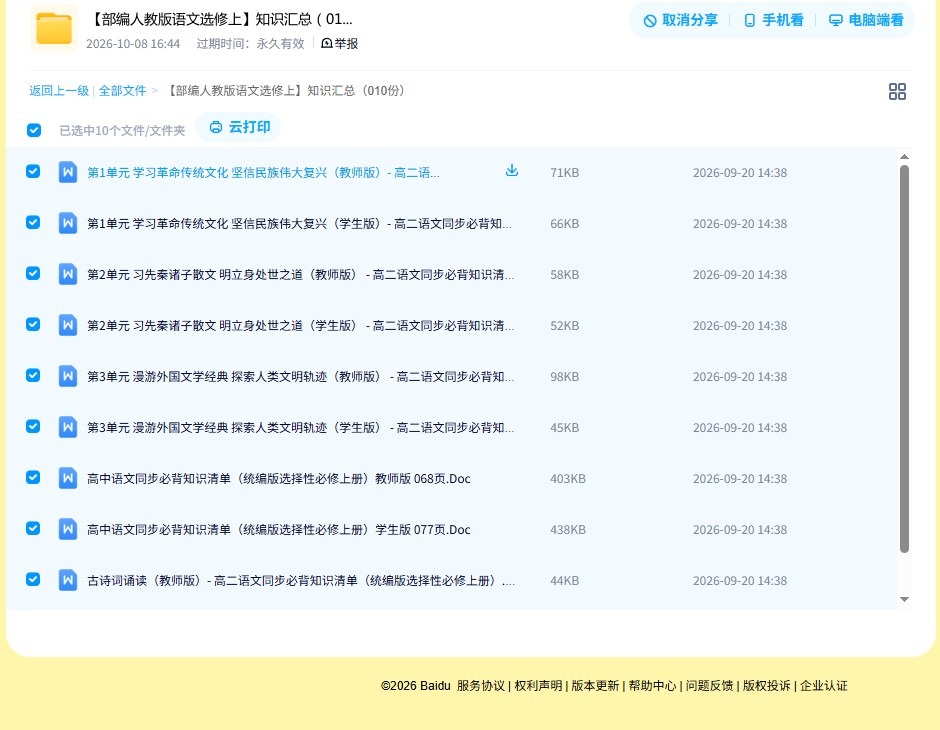The width and height of the screenshot is (940, 730).
Task: Open 第1单元 学习革命传统文化 学生版 file name
Action: point(299,224)
